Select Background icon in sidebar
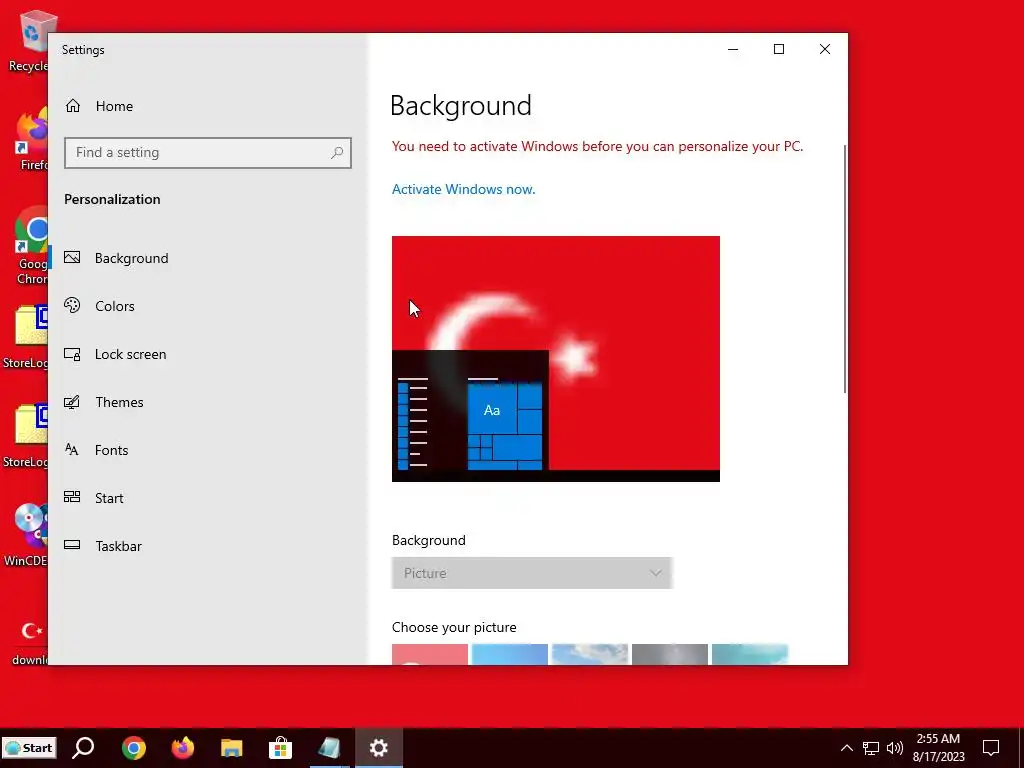 click(x=72, y=257)
